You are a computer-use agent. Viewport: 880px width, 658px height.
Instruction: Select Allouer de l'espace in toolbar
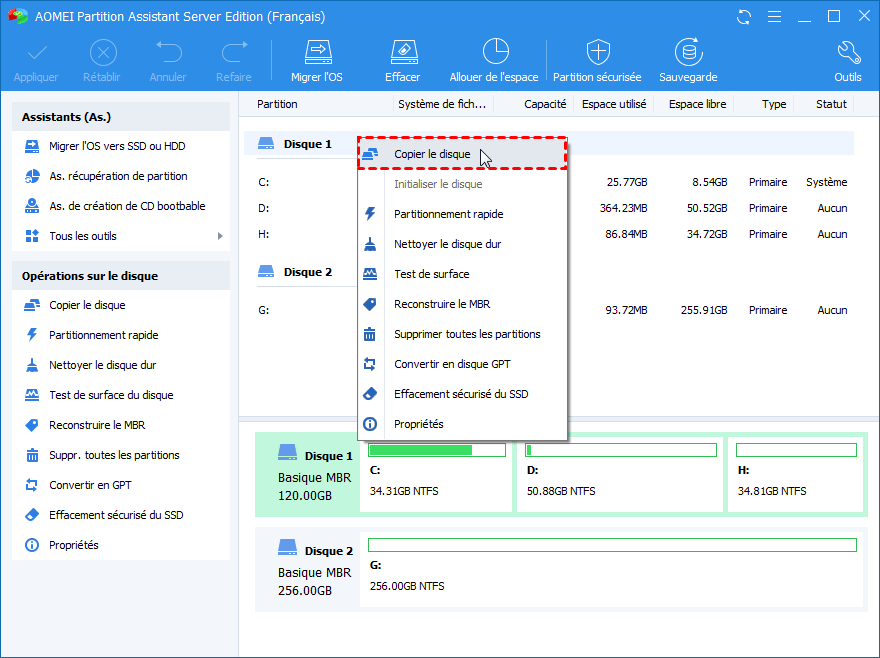[494, 61]
